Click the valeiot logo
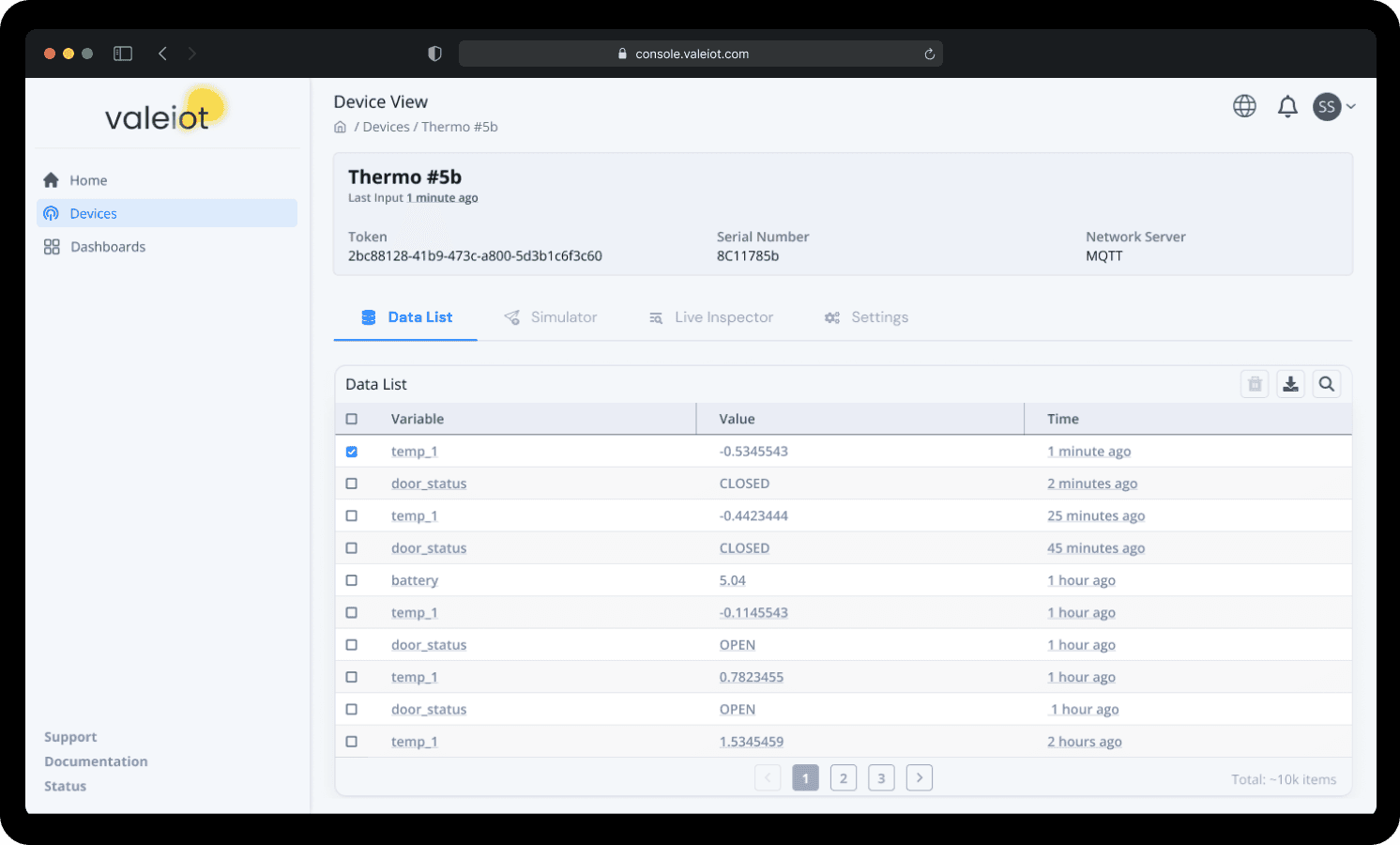Image resolution: width=1400 pixels, height=845 pixels. click(x=165, y=112)
